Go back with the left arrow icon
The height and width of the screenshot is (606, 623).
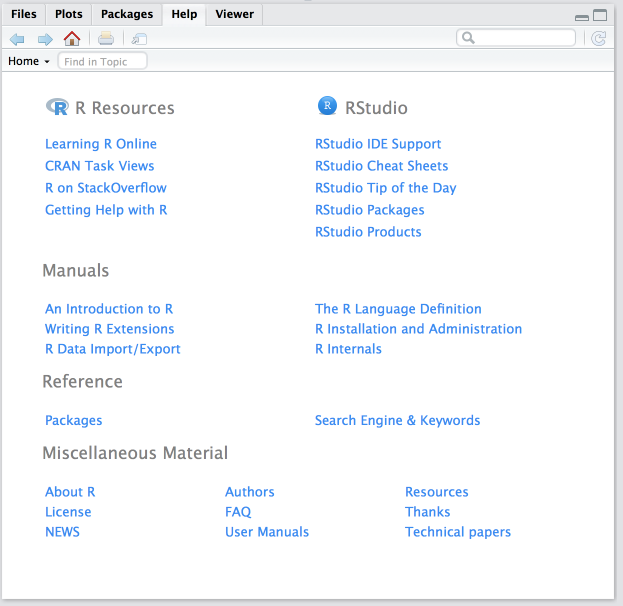click(x=17, y=39)
